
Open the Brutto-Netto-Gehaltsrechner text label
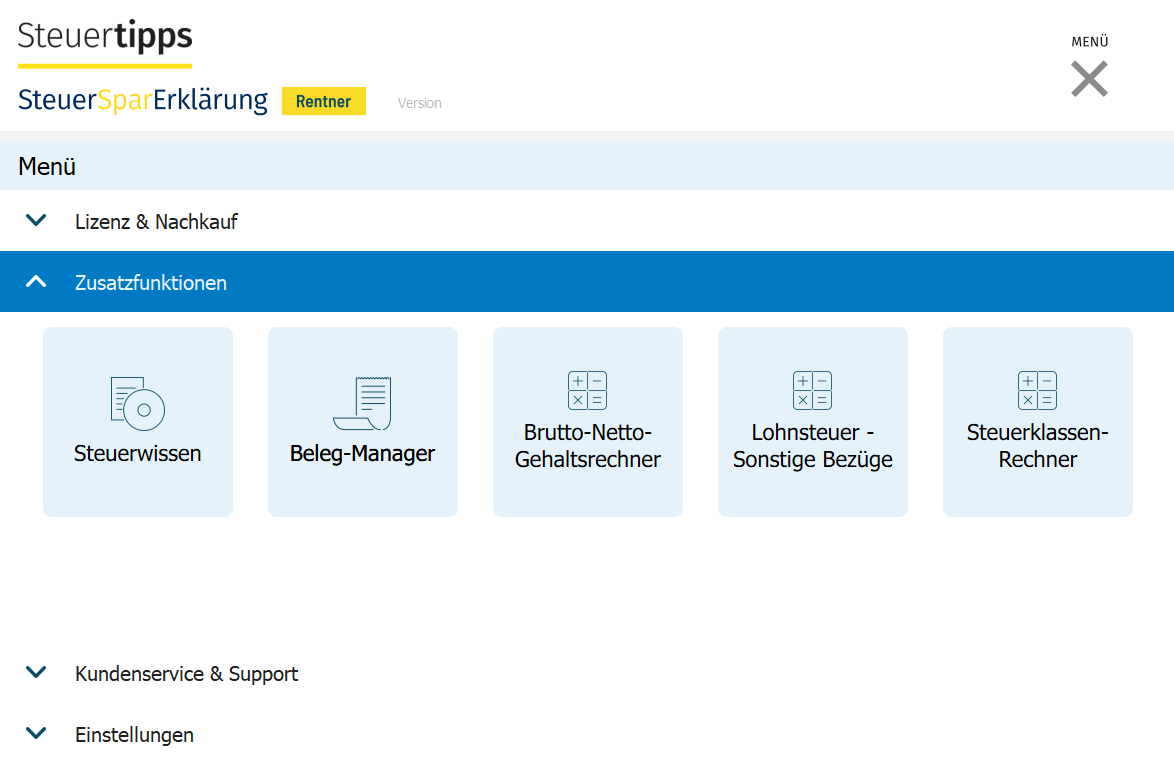tap(587, 447)
